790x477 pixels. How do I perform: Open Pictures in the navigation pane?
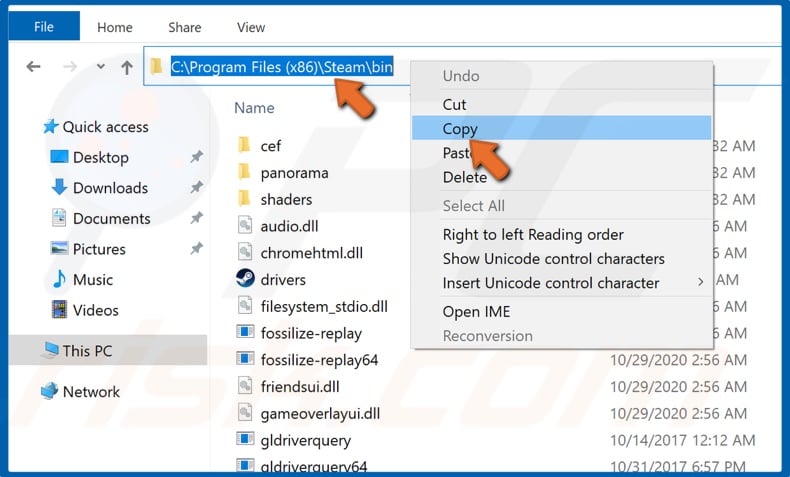[99, 249]
